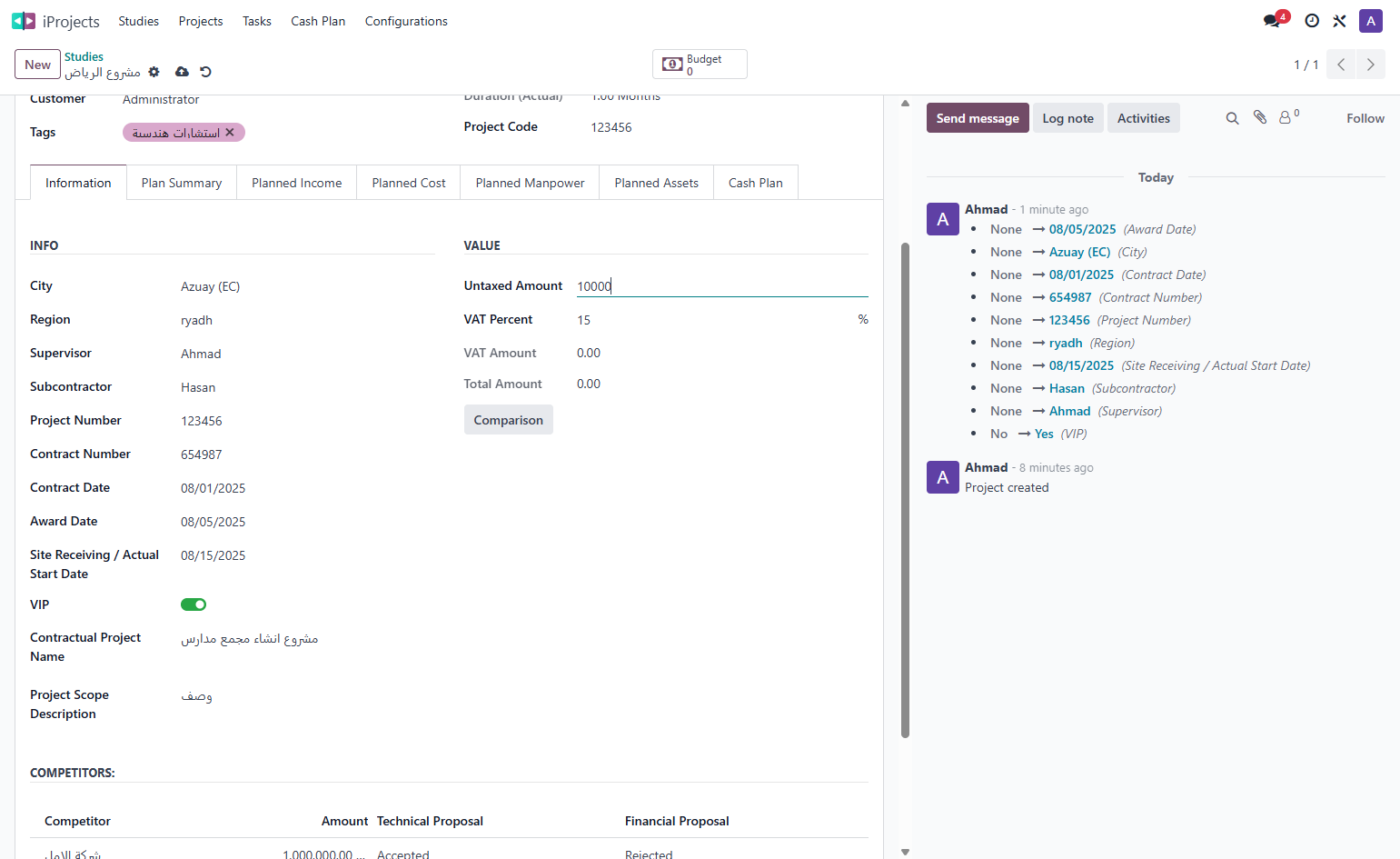Open the user avatar menu

coord(1371,21)
